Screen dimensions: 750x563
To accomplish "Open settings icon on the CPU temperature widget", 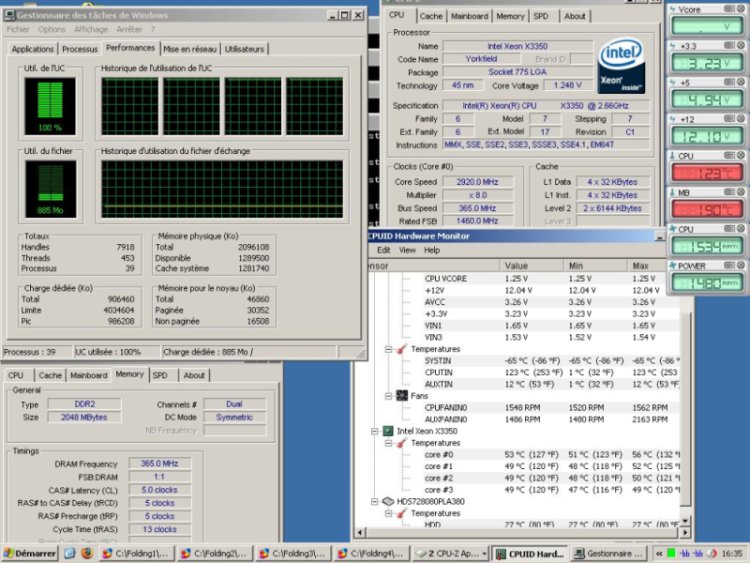I will [x=729, y=155].
